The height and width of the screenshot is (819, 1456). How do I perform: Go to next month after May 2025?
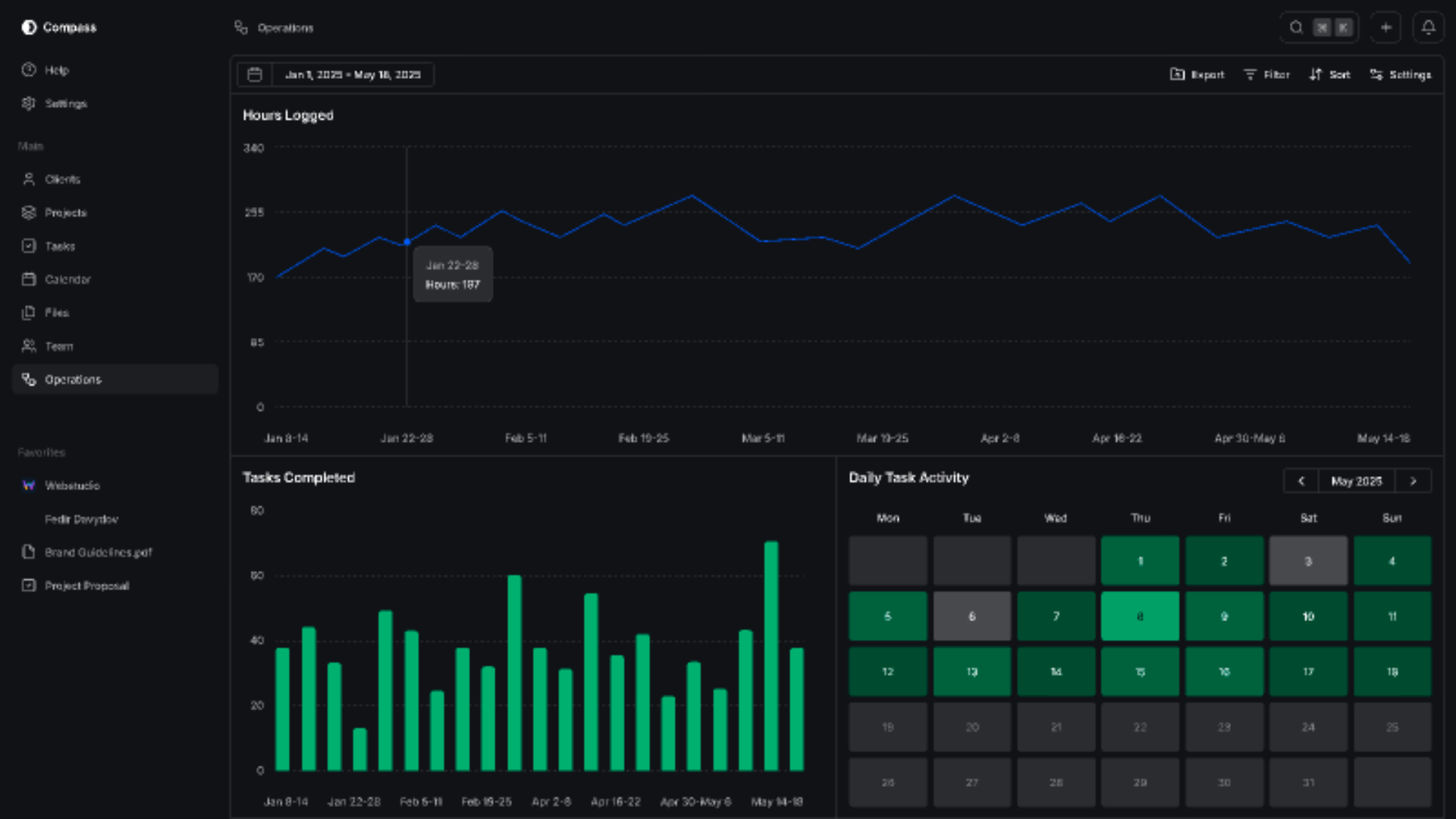point(1413,481)
